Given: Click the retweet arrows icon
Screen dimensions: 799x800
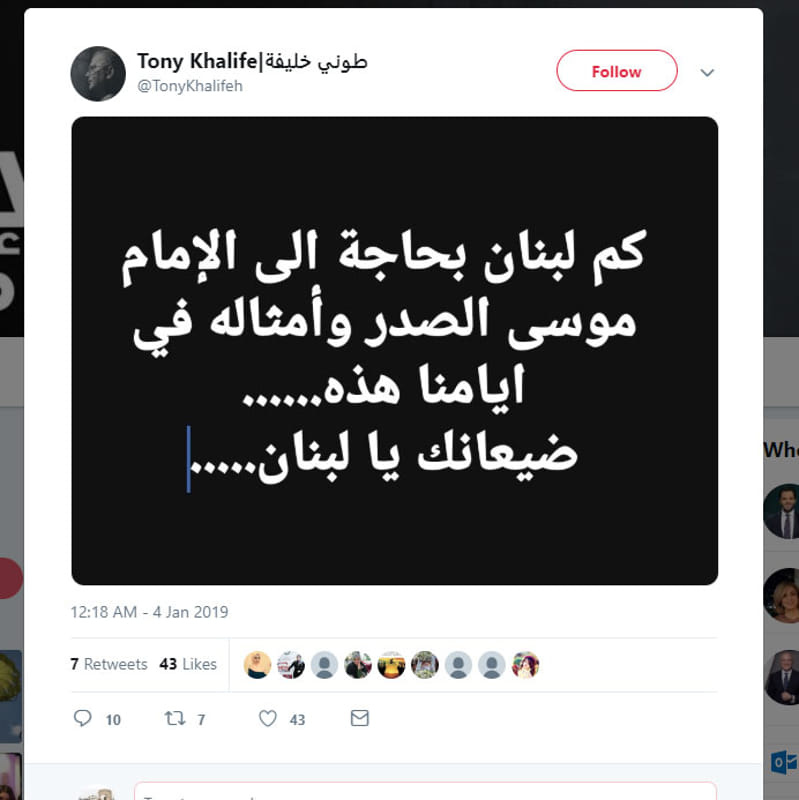Looking at the screenshot, I should click(x=174, y=718).
